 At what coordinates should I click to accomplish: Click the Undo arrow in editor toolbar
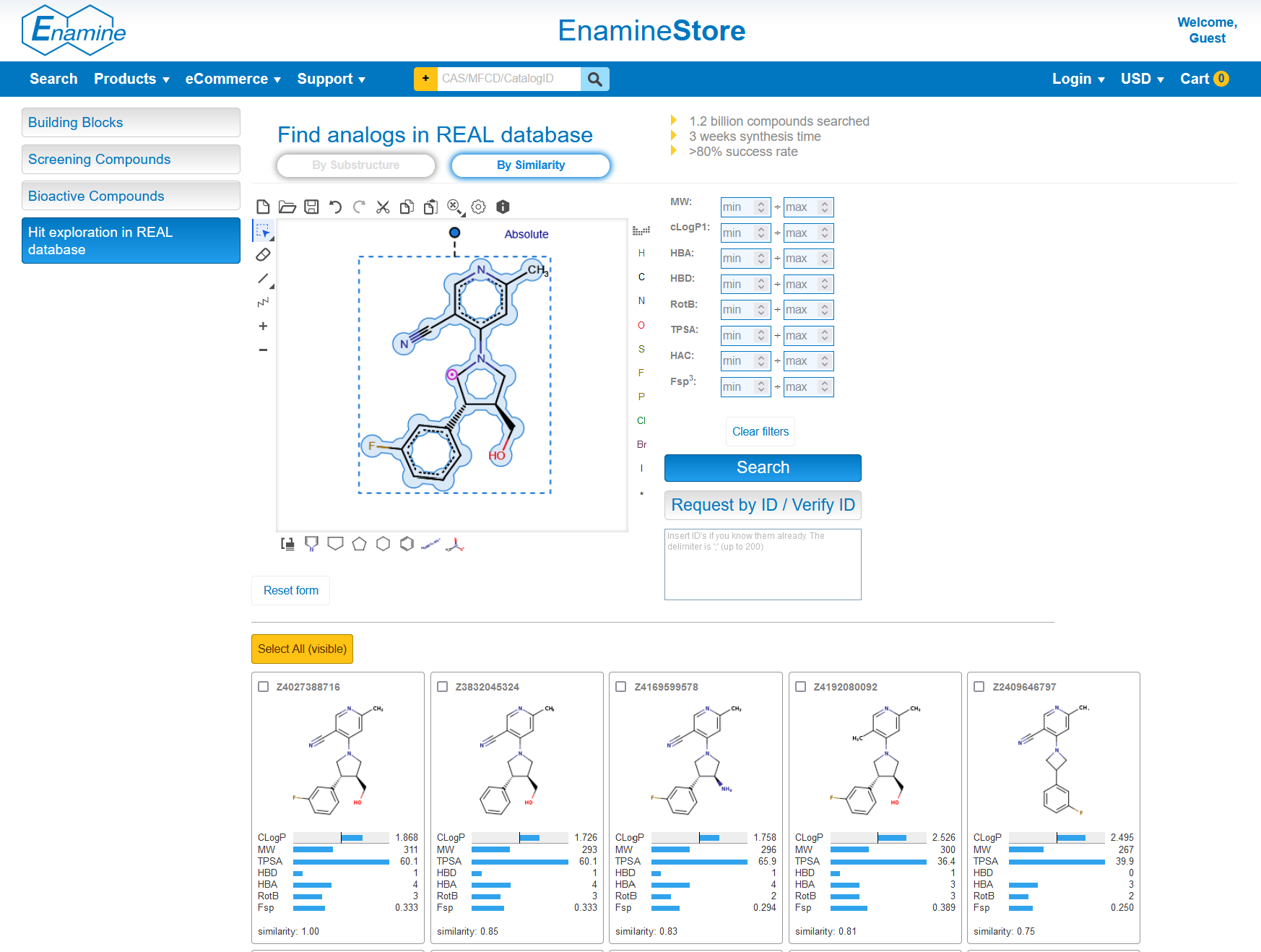click(335, 207)
